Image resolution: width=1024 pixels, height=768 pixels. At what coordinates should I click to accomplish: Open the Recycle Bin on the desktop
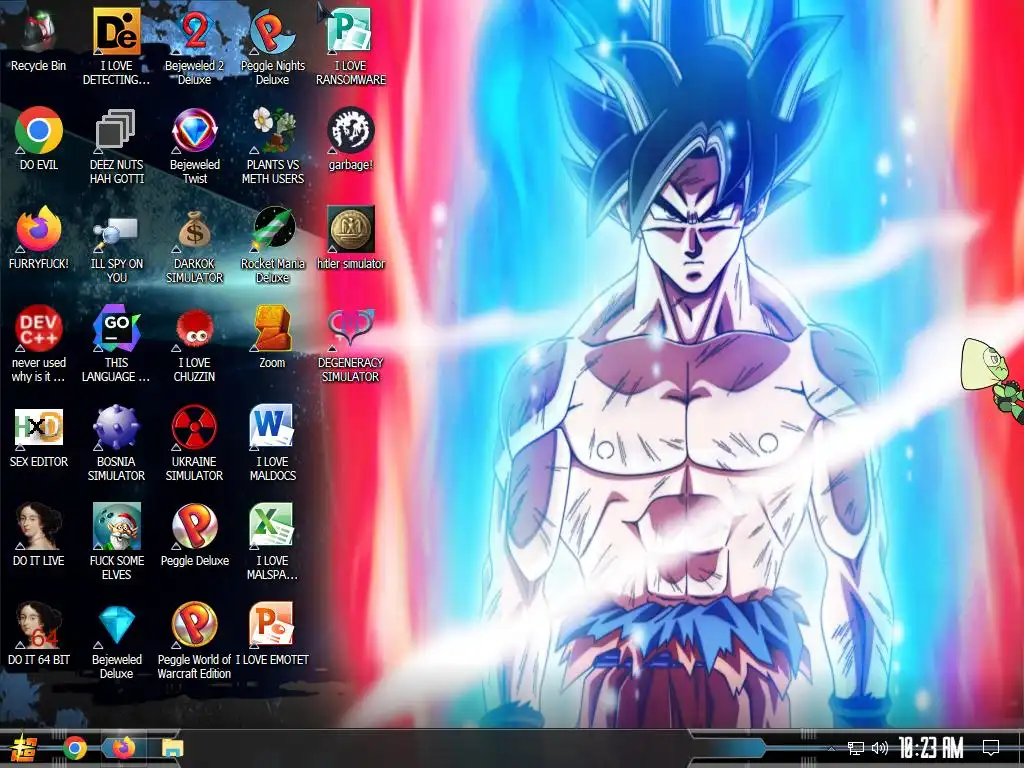(39, 40)
